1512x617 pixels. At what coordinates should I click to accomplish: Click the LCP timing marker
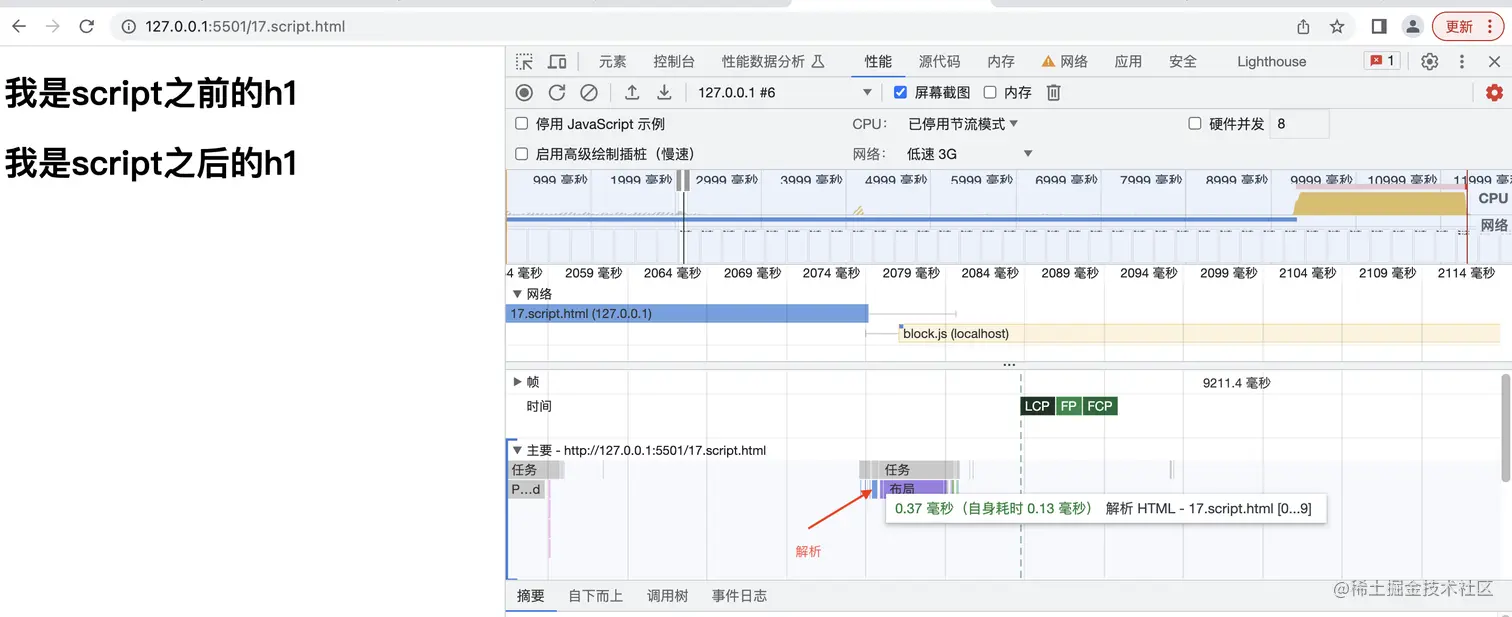(1037, 406)
